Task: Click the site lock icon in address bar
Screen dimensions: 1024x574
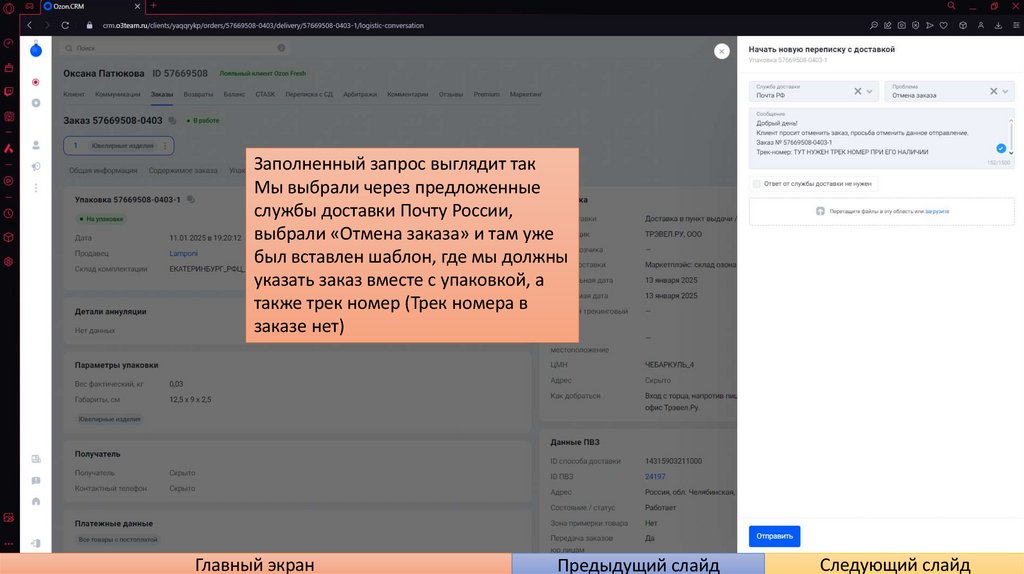Action: tap(89, 25)
